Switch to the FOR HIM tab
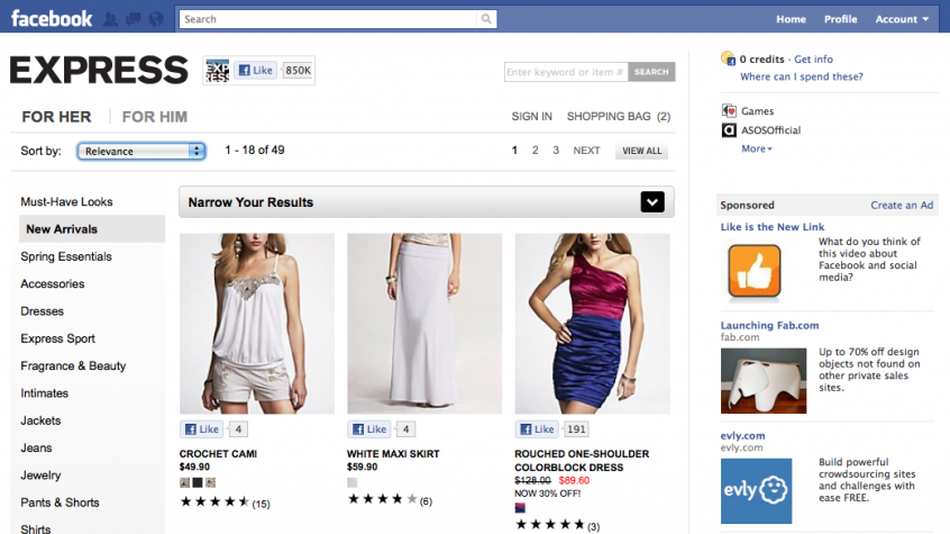 click(x=154, y=116)
